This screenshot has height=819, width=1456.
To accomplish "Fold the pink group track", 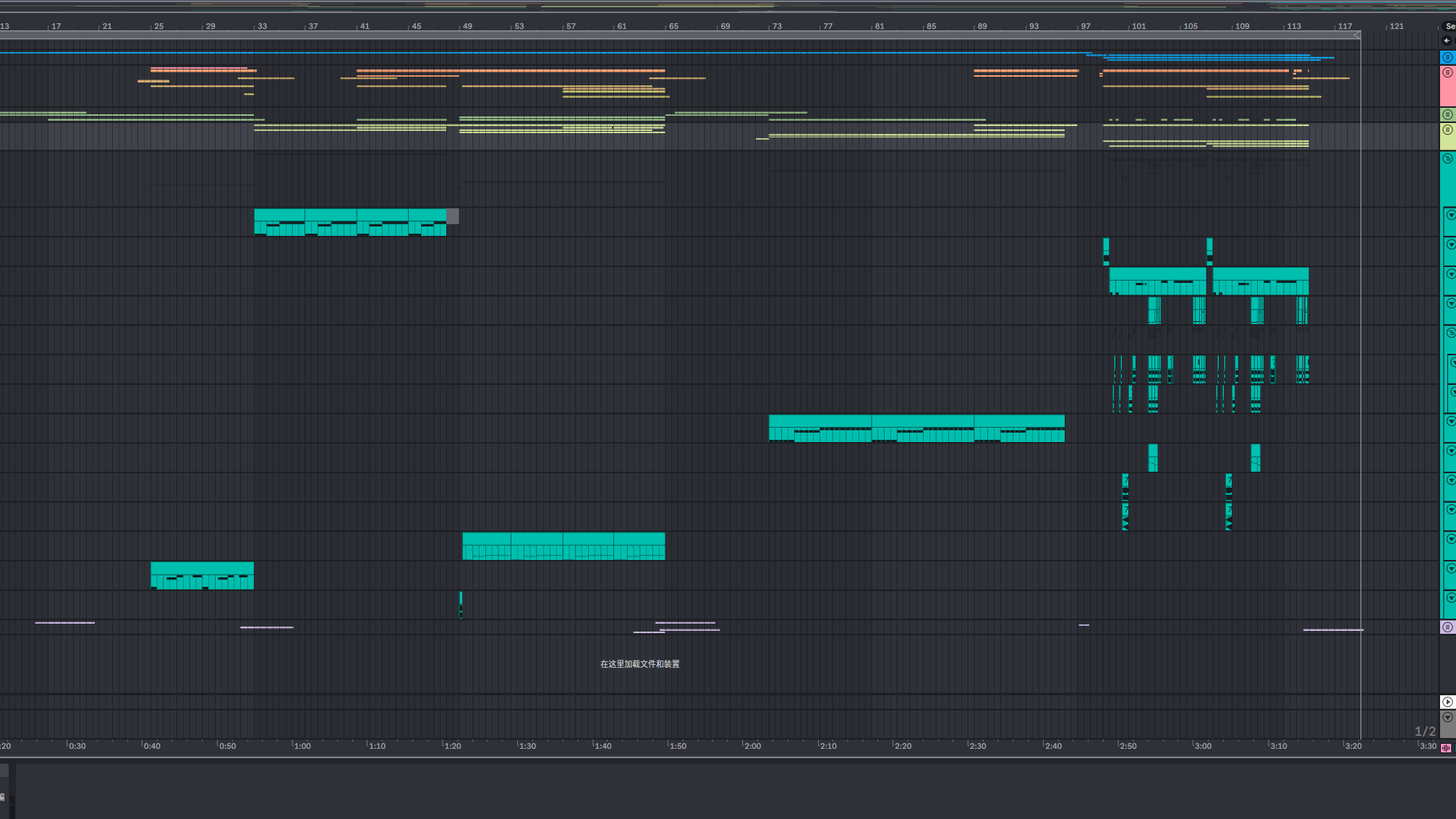I will click(x=1447, y=72).
